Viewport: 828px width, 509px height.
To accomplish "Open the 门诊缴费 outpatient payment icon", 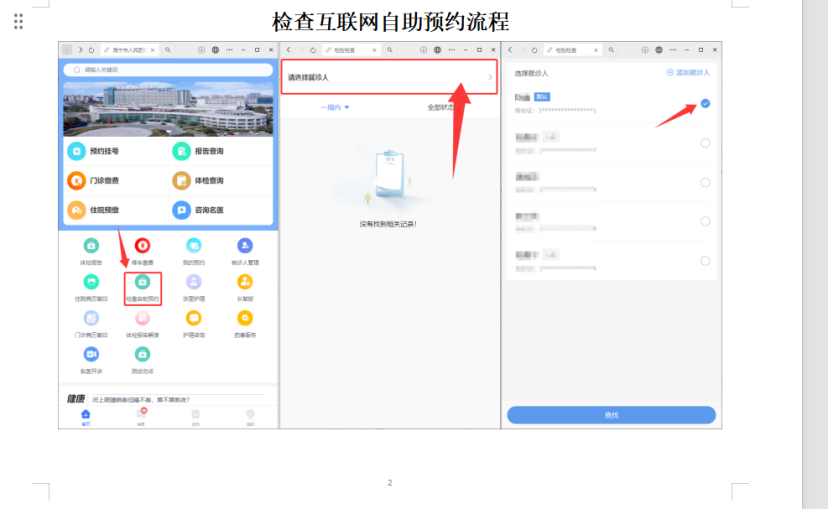I will (77, 181).
